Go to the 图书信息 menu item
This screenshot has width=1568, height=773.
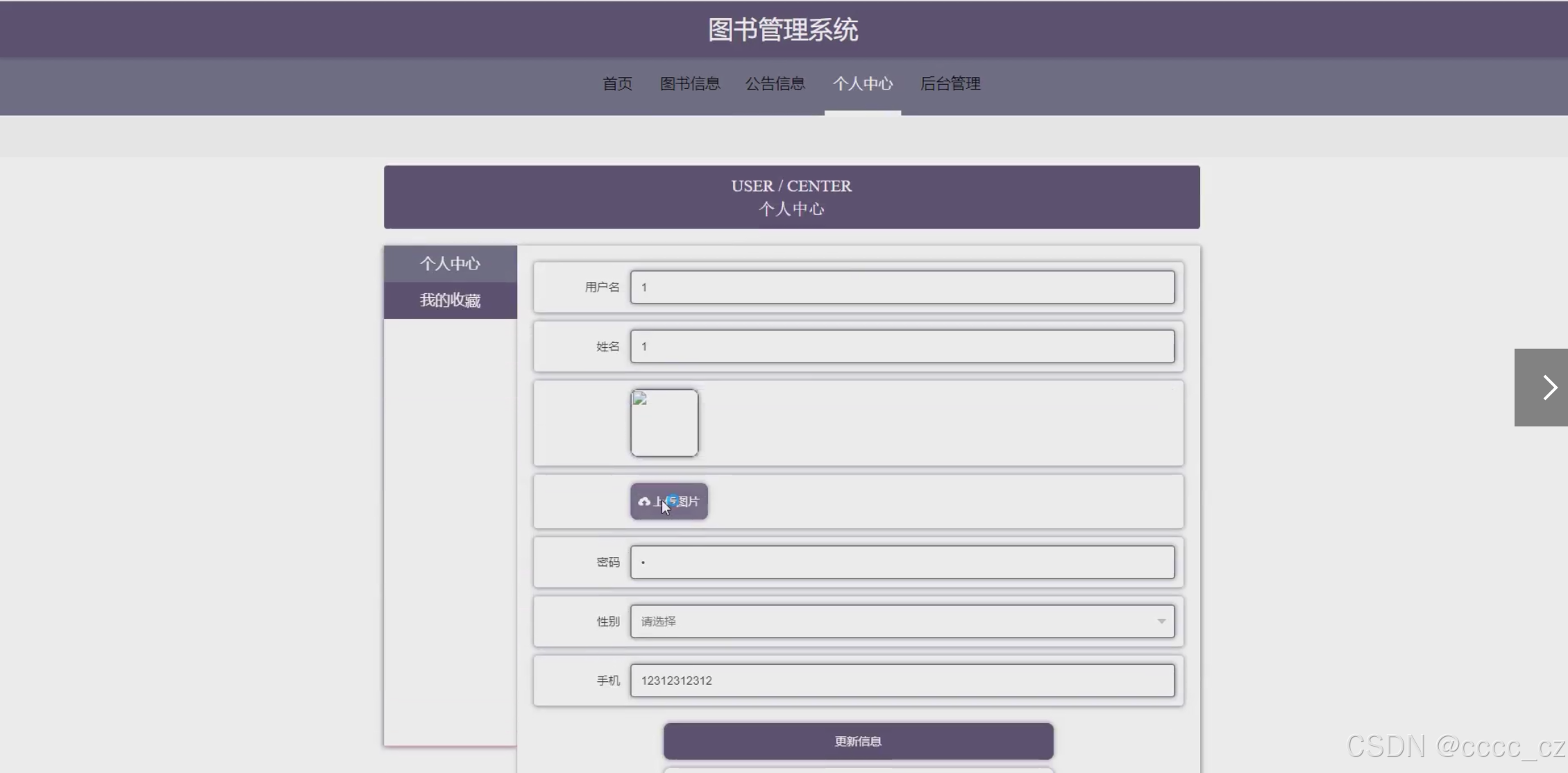[689, 84]
